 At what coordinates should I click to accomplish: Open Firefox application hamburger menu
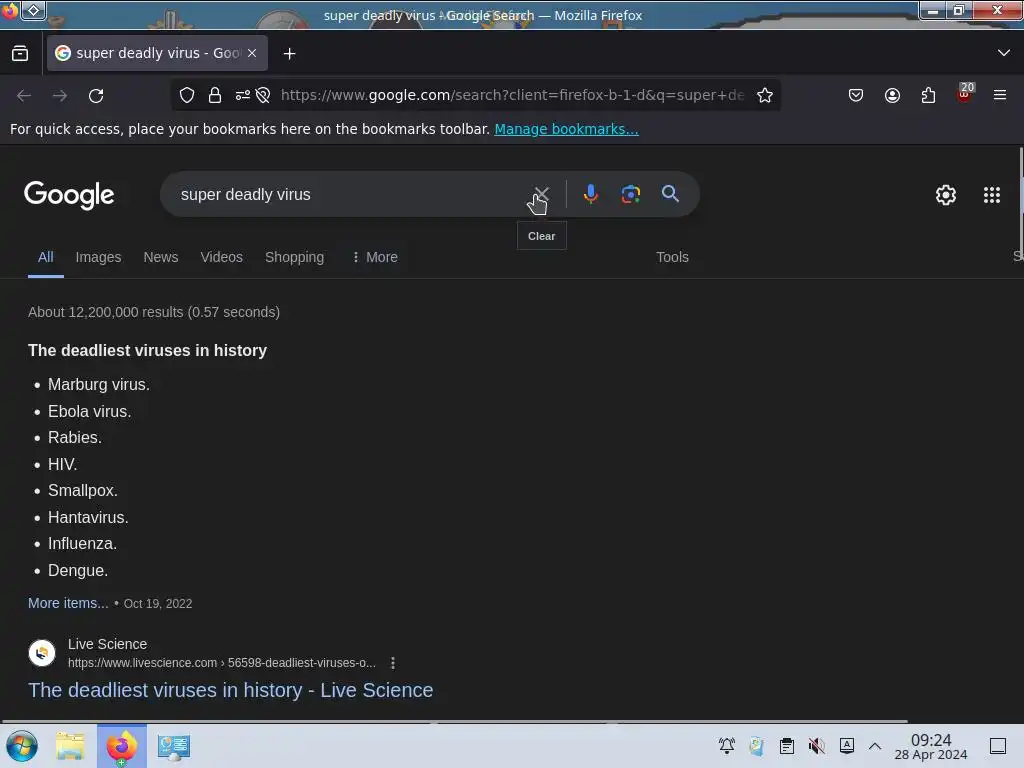pyautogui.click(x=1000, y=95)
